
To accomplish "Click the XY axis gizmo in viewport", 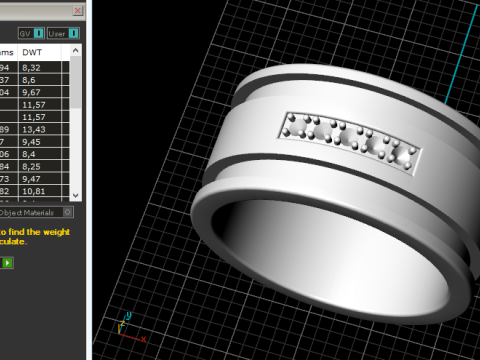I will tap(131, 328).
